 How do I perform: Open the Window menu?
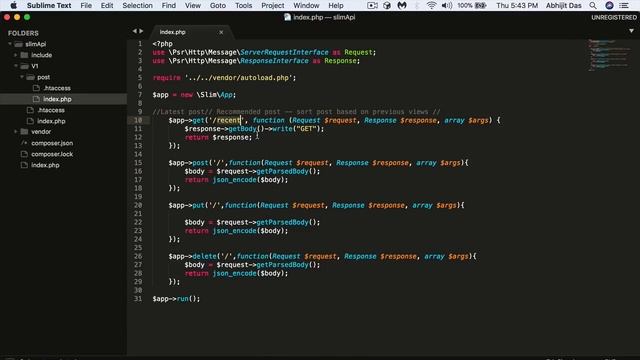[x=306, y=5]
